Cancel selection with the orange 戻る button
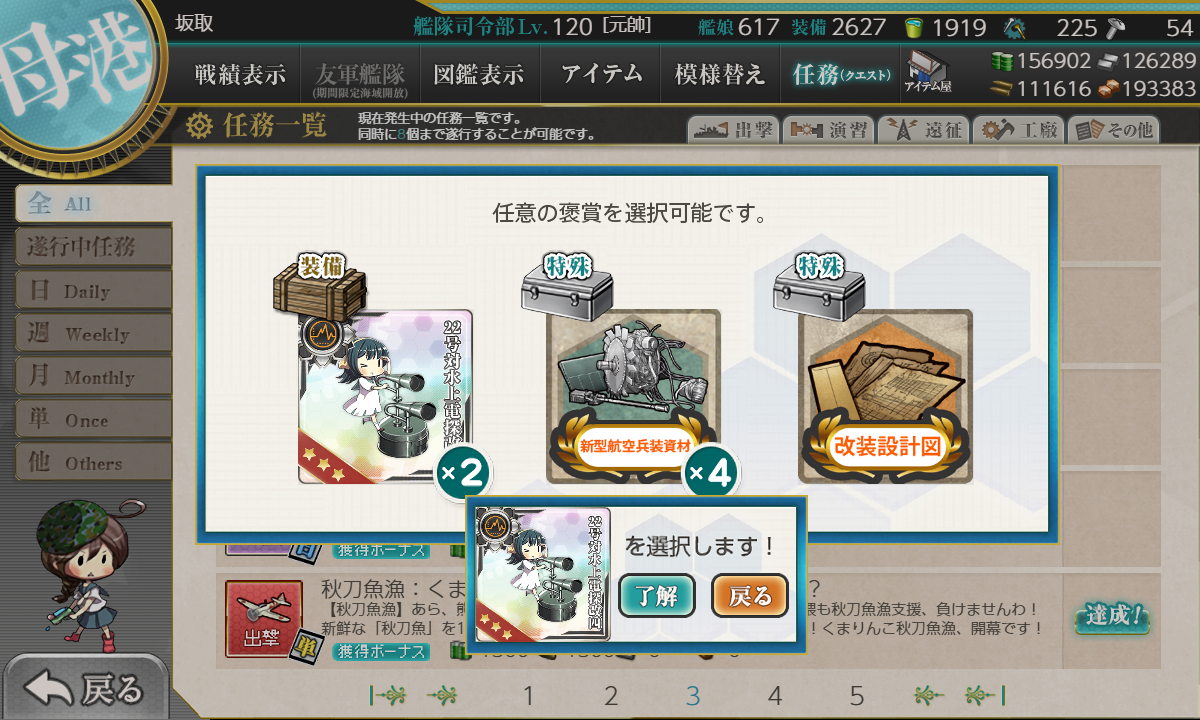The width and height of the screenshot is (1200, 720). (x=750, y=596)
